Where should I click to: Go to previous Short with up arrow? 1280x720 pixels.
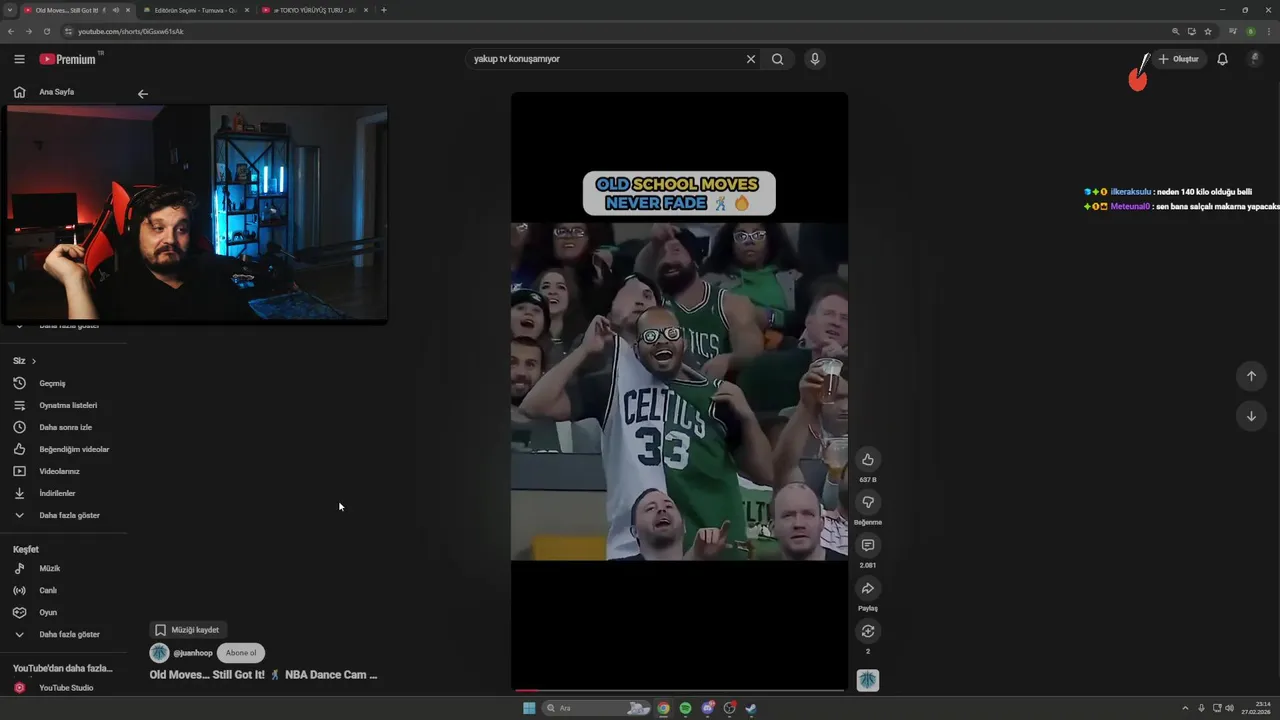point(1251,376)
